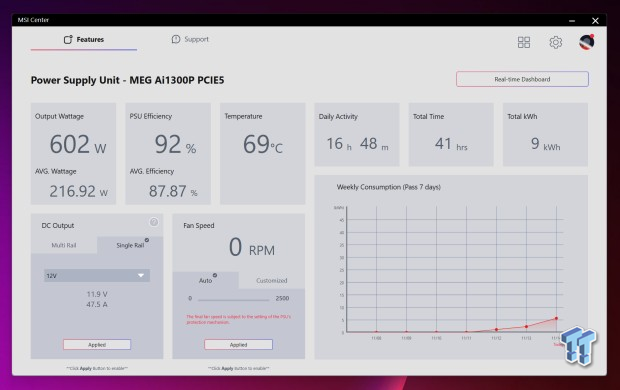
Task: Select Multi Rail DC output mode
Action: tap(64, 245)
